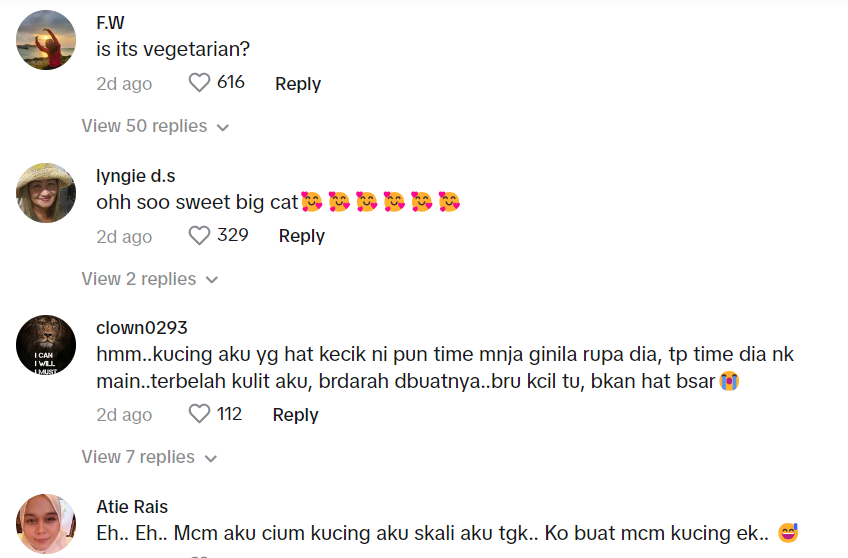
Task: Visit F.W username profile link
Action: pos(110,23)
